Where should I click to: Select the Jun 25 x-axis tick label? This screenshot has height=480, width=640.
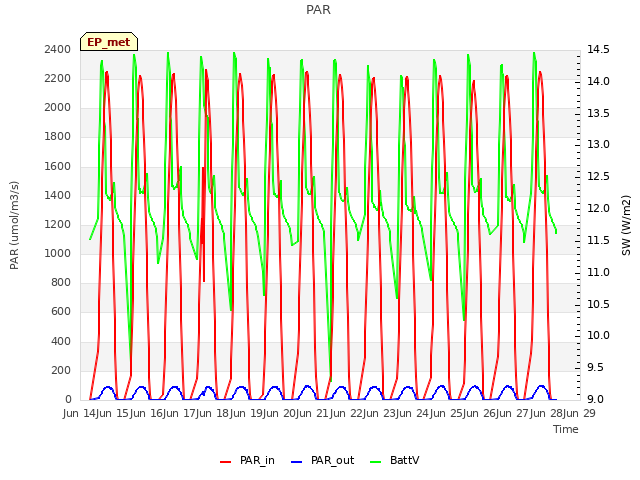point(448,413)
